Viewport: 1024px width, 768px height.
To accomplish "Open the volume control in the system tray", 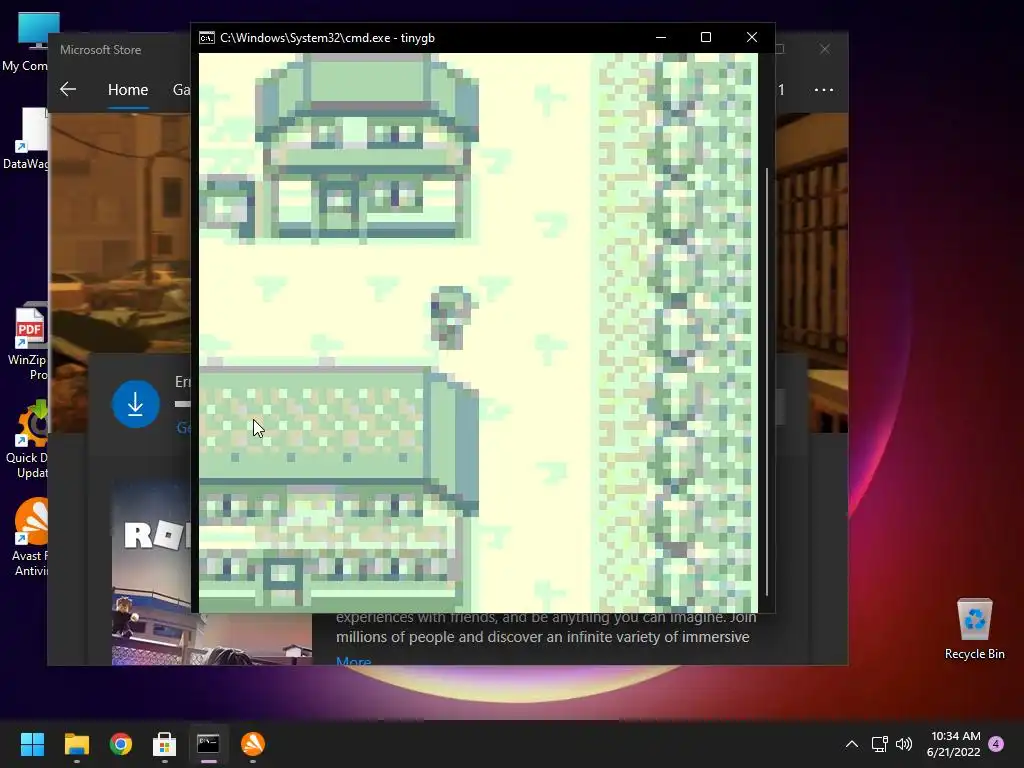I will point(904,744).
